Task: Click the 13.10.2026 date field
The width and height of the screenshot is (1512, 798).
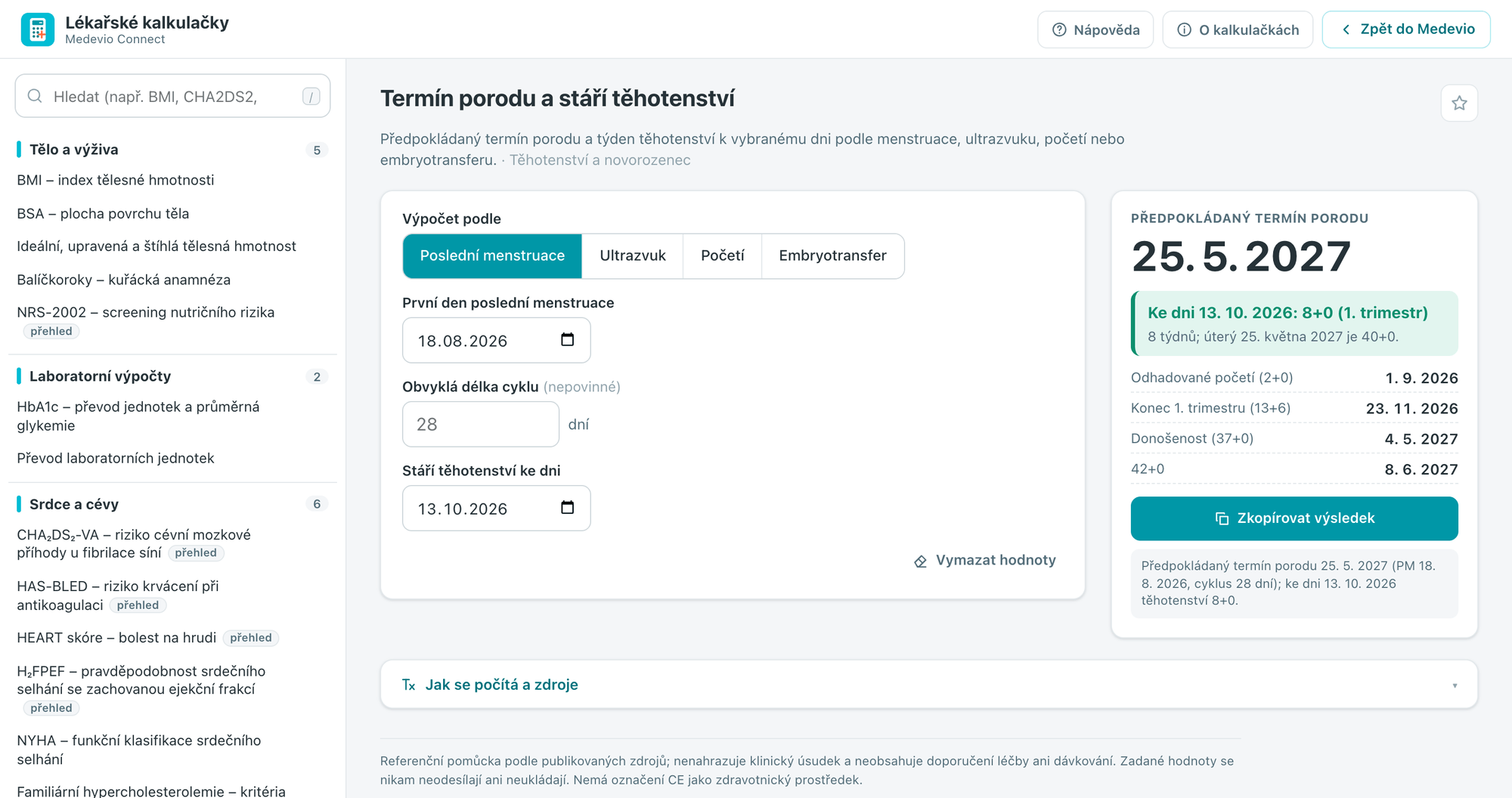Action: tap(496, 508)
